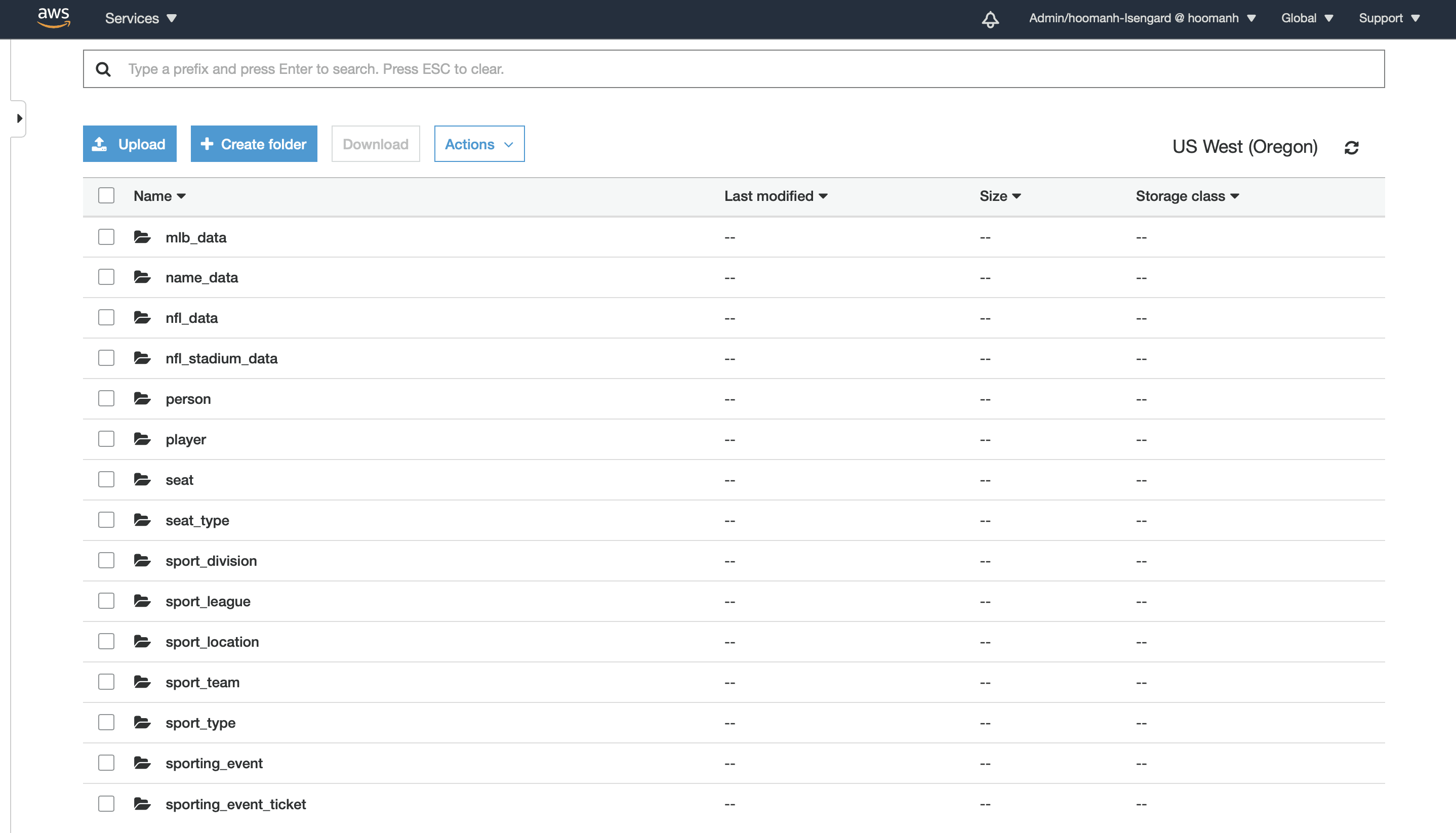This screenshot has height=833, width=1456.
Task: Open the sport_team folder link
Action: pyautogui.click(x=203, y=683)
